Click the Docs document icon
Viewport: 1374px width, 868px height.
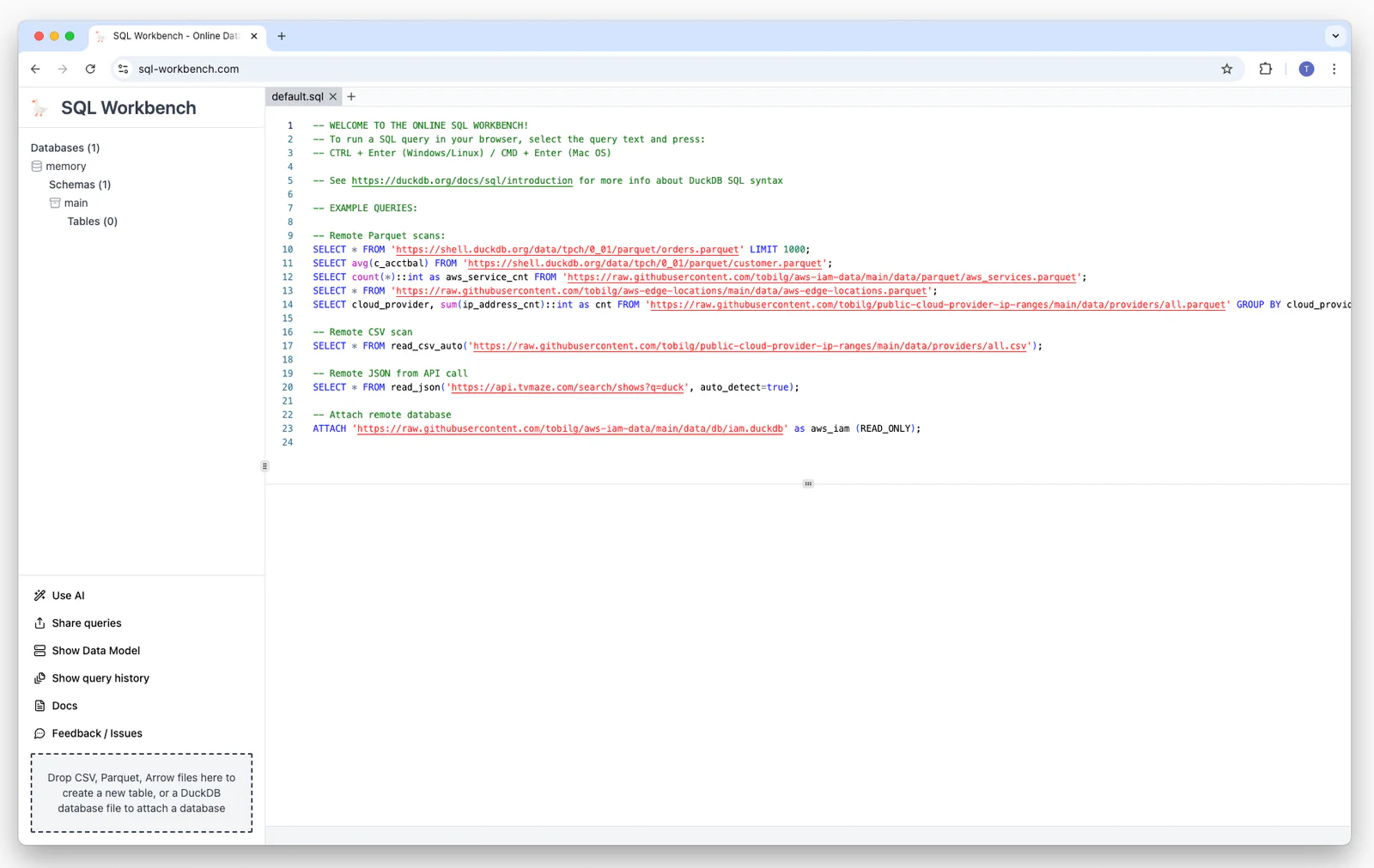(x=40, y=706)
